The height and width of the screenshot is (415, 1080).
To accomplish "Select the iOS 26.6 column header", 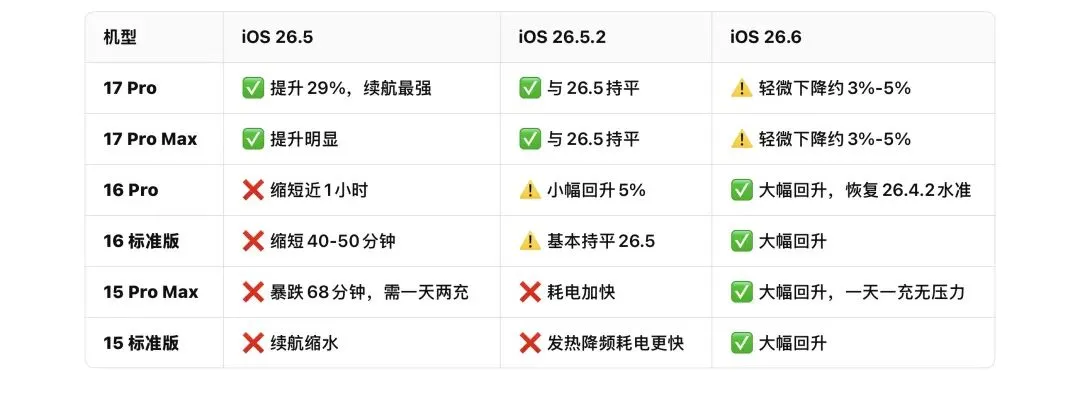I will [766, 37].
